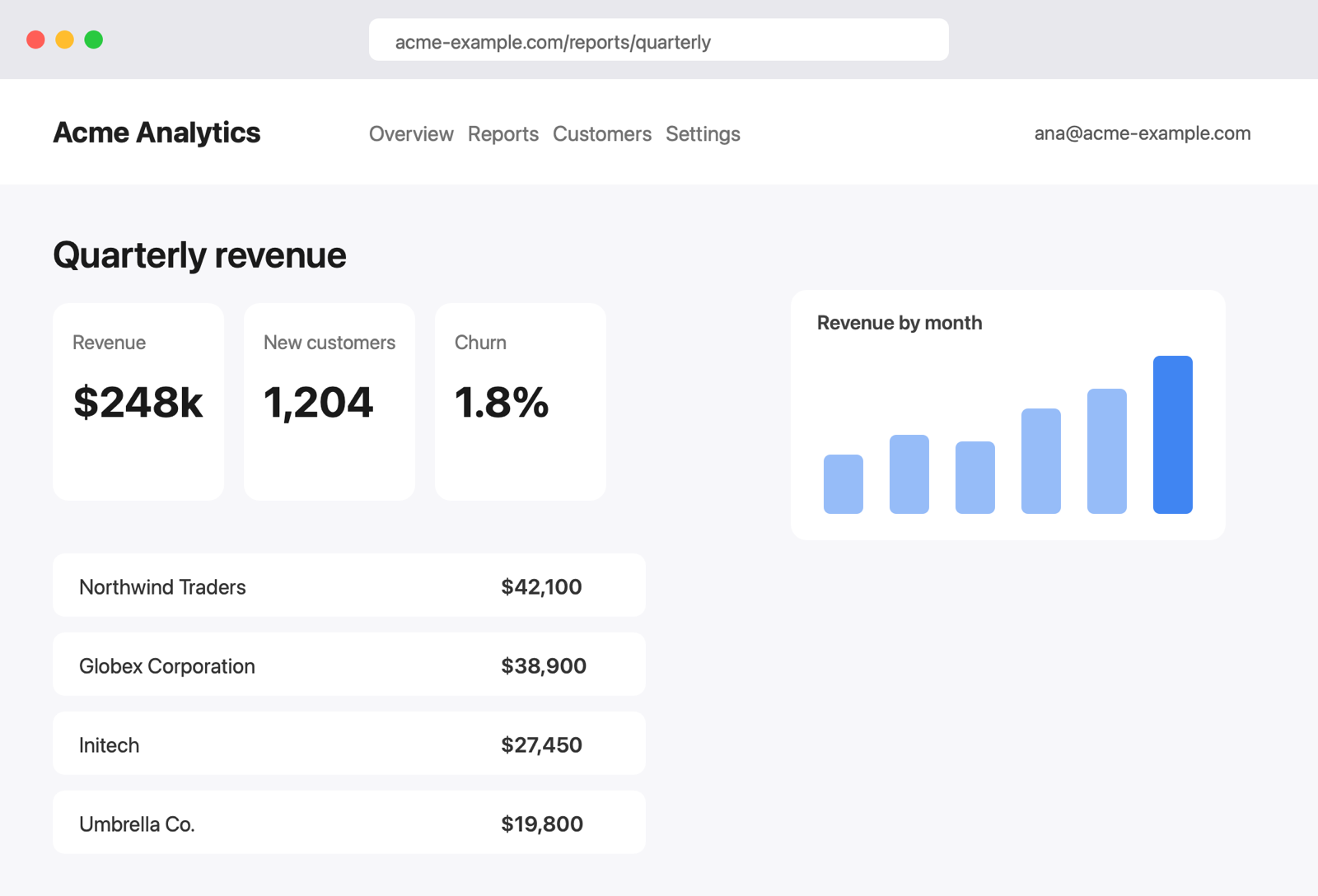Screen dimensions: 1318x896
Task: Click the $27,450 amount
Action: coord(541,744)
